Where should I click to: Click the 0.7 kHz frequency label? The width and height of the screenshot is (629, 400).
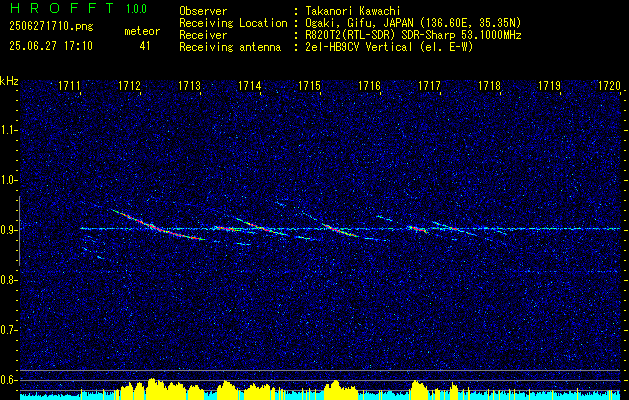click(8, 330)
